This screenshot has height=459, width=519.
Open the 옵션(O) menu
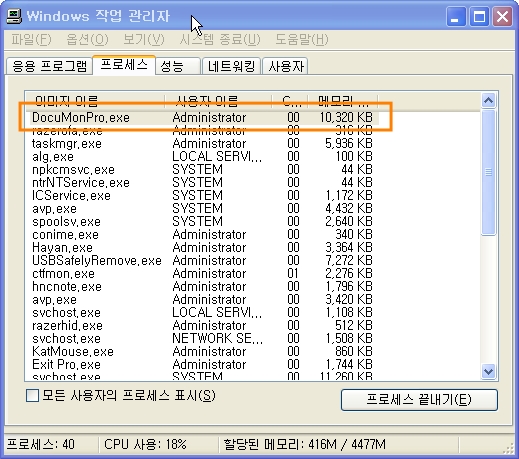point(87,39)
